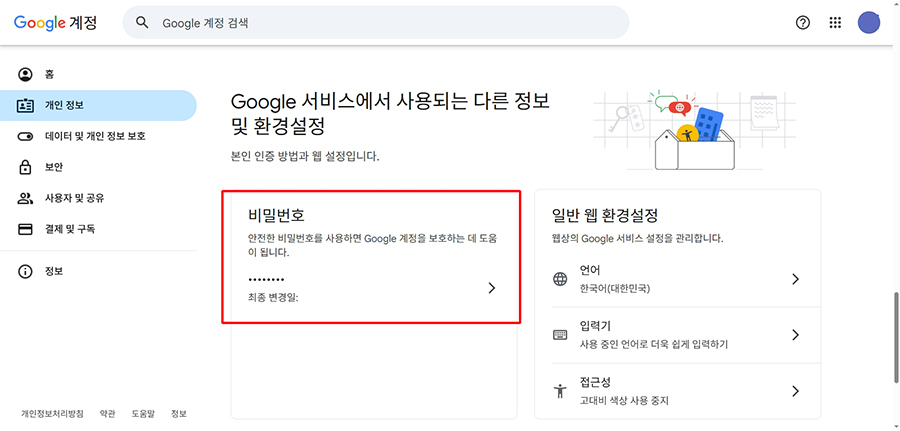The height and width of the screenshot is (431, 900).
Task: Click the 언어 globe icon
Action: pyautogui.click(x=560, y=279)
